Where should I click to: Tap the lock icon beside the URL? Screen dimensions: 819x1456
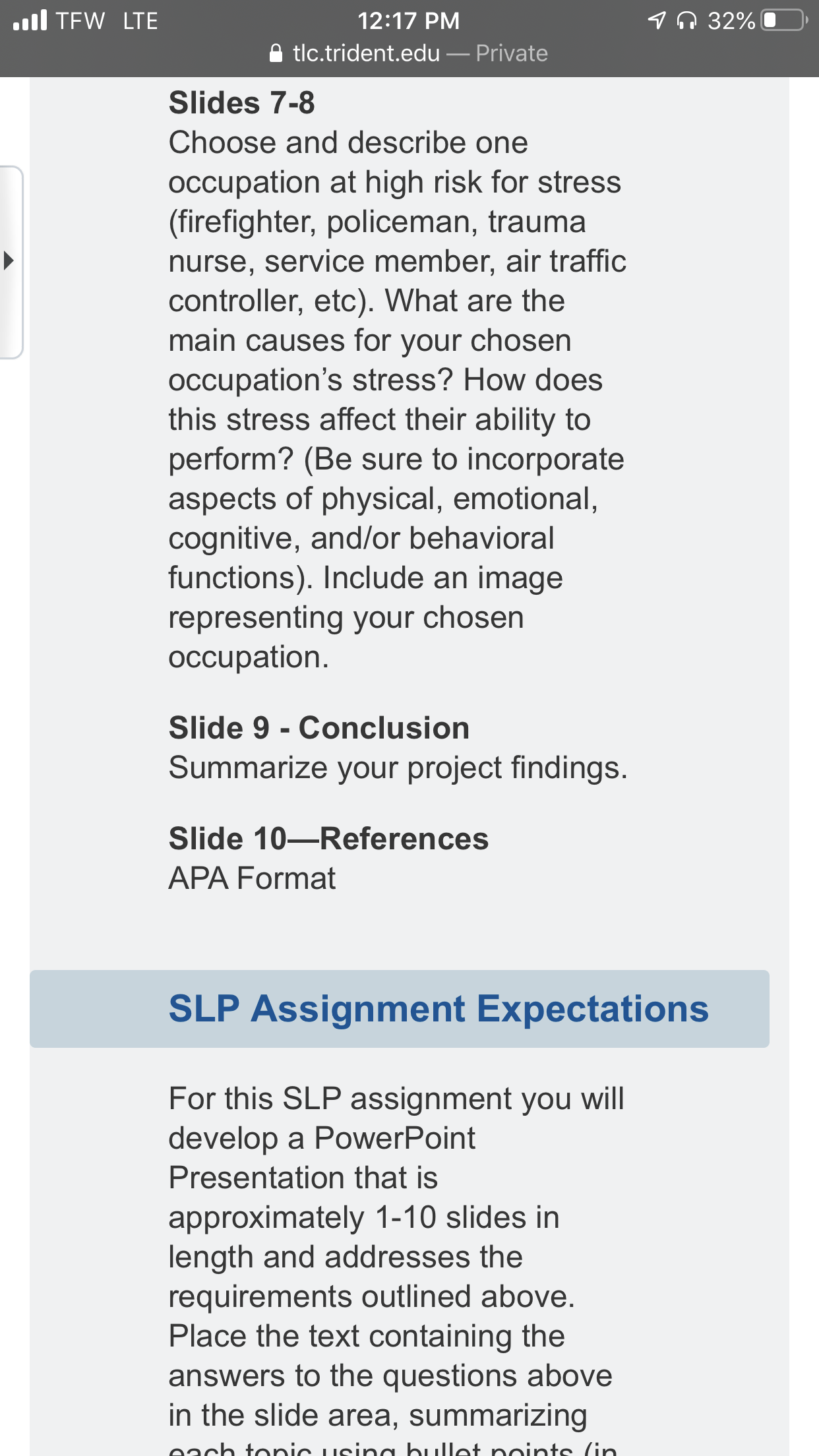pyautogui.click(x=276, y=53)
